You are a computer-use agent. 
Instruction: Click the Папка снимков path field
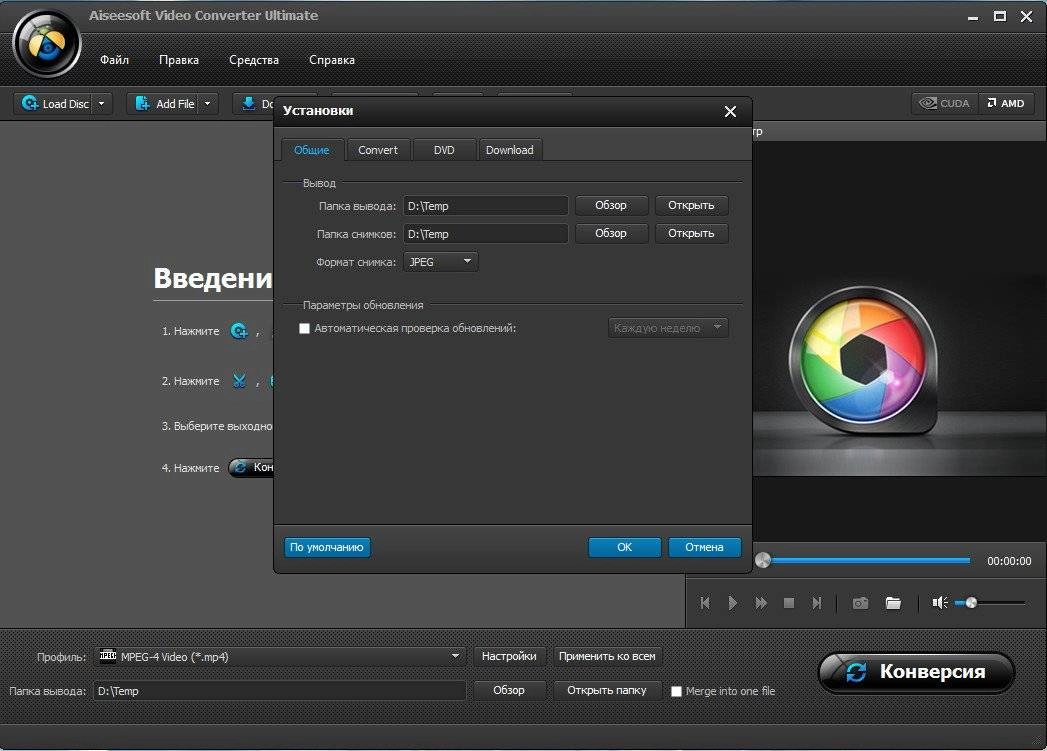click(485, 234)
